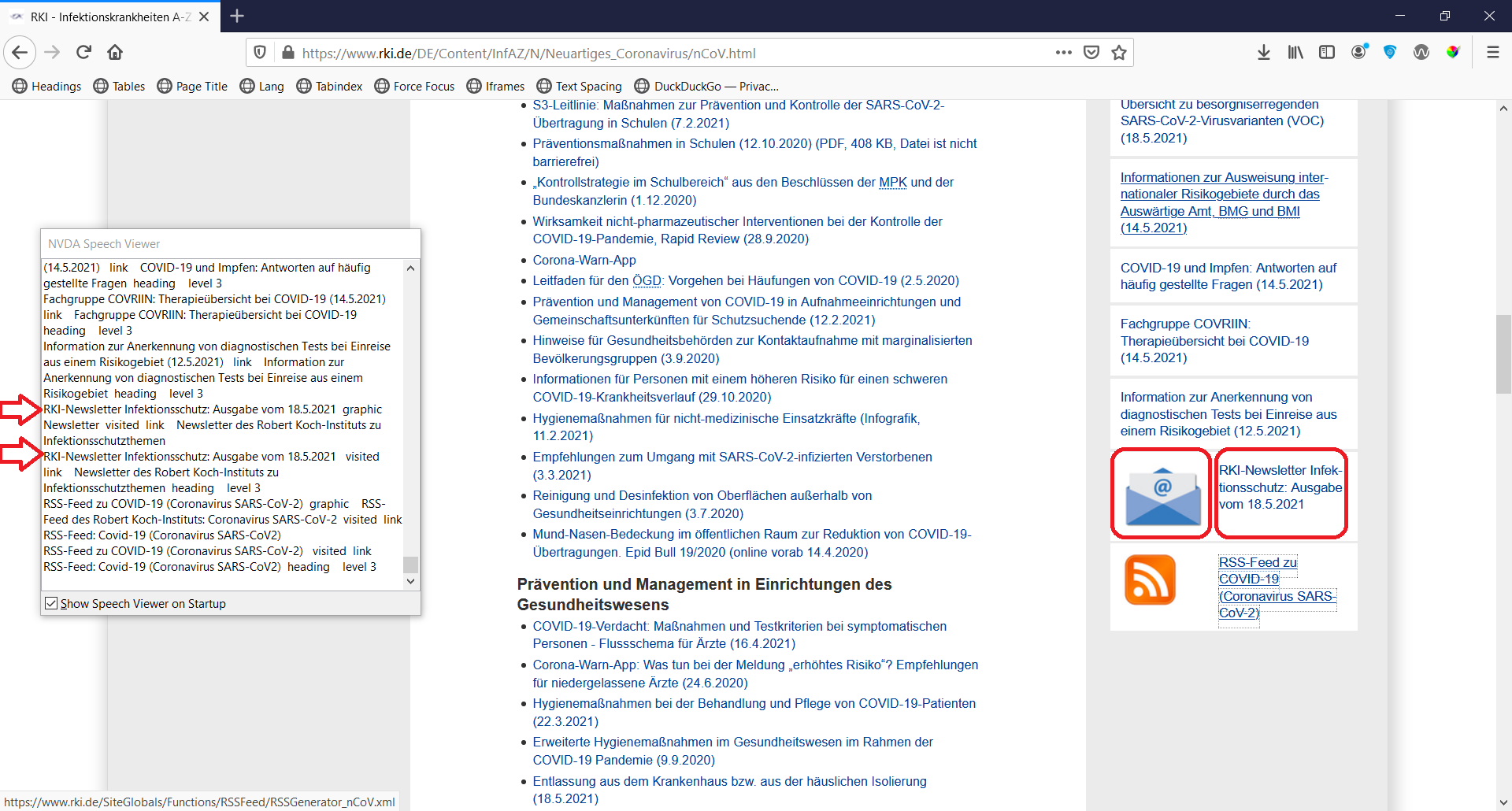Open the Leitfaden für den ÖGD link
The image size is (1512, 811).
click(746, 280)
